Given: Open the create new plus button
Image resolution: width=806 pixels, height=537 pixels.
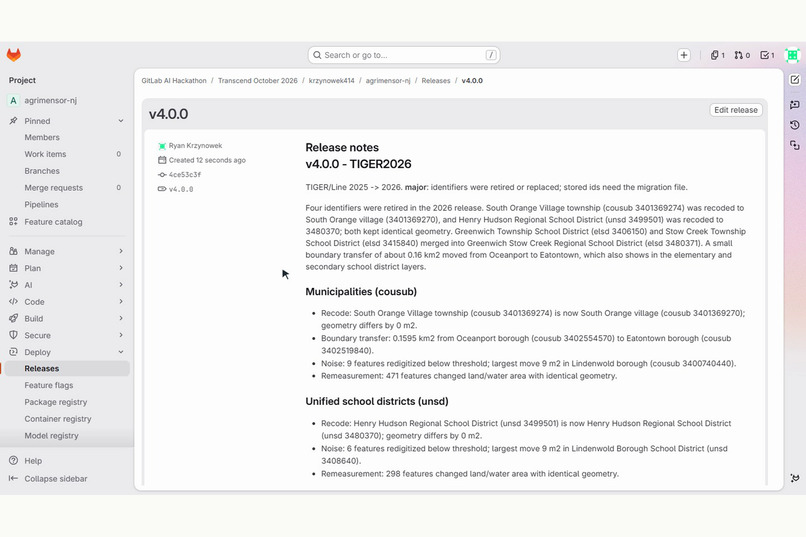Looking at the screenshot, I should point(684,55).
